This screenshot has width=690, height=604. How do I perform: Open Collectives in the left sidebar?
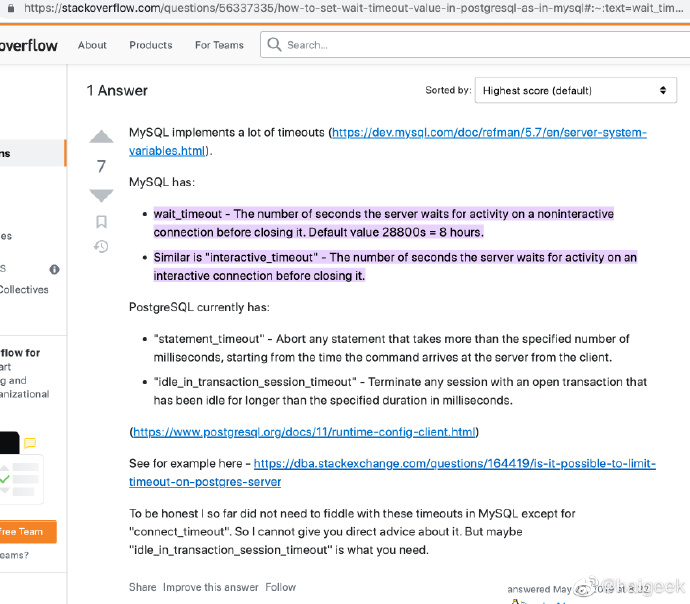(x=24, y=289)
